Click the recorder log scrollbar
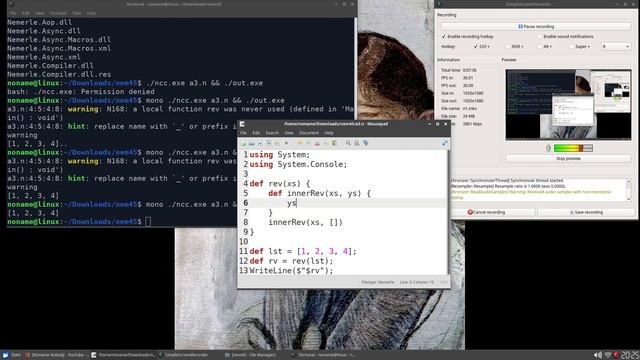640x360 pixels. (629, 189)
